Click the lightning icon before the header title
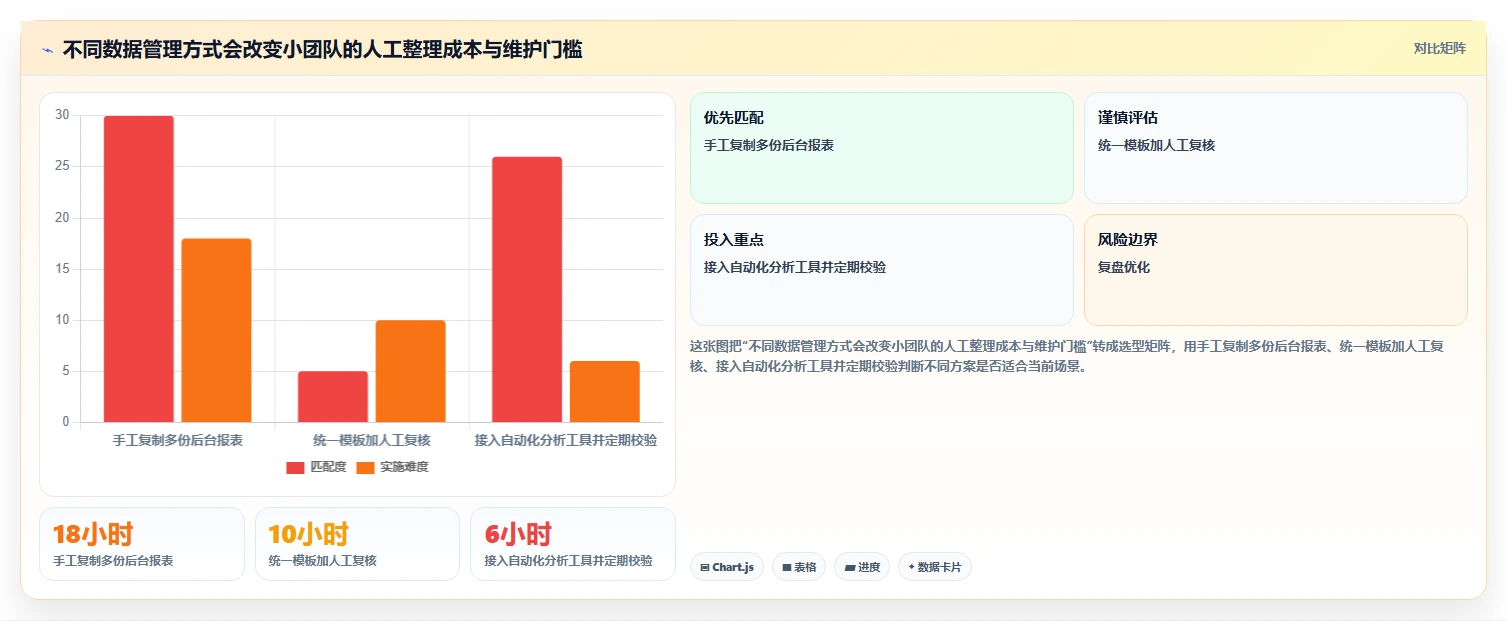This screenshot has height=621, width=1507. [x=47, y=50]
